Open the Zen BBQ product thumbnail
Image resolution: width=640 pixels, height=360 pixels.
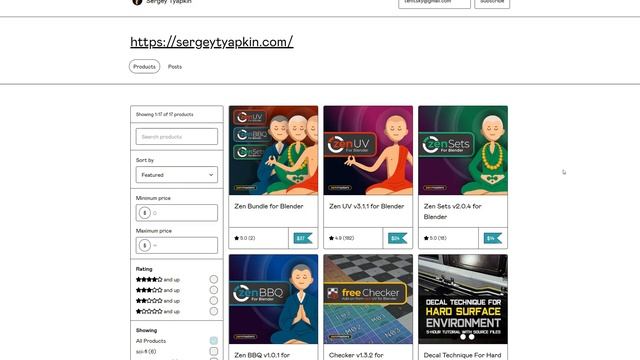coord(273,299)
